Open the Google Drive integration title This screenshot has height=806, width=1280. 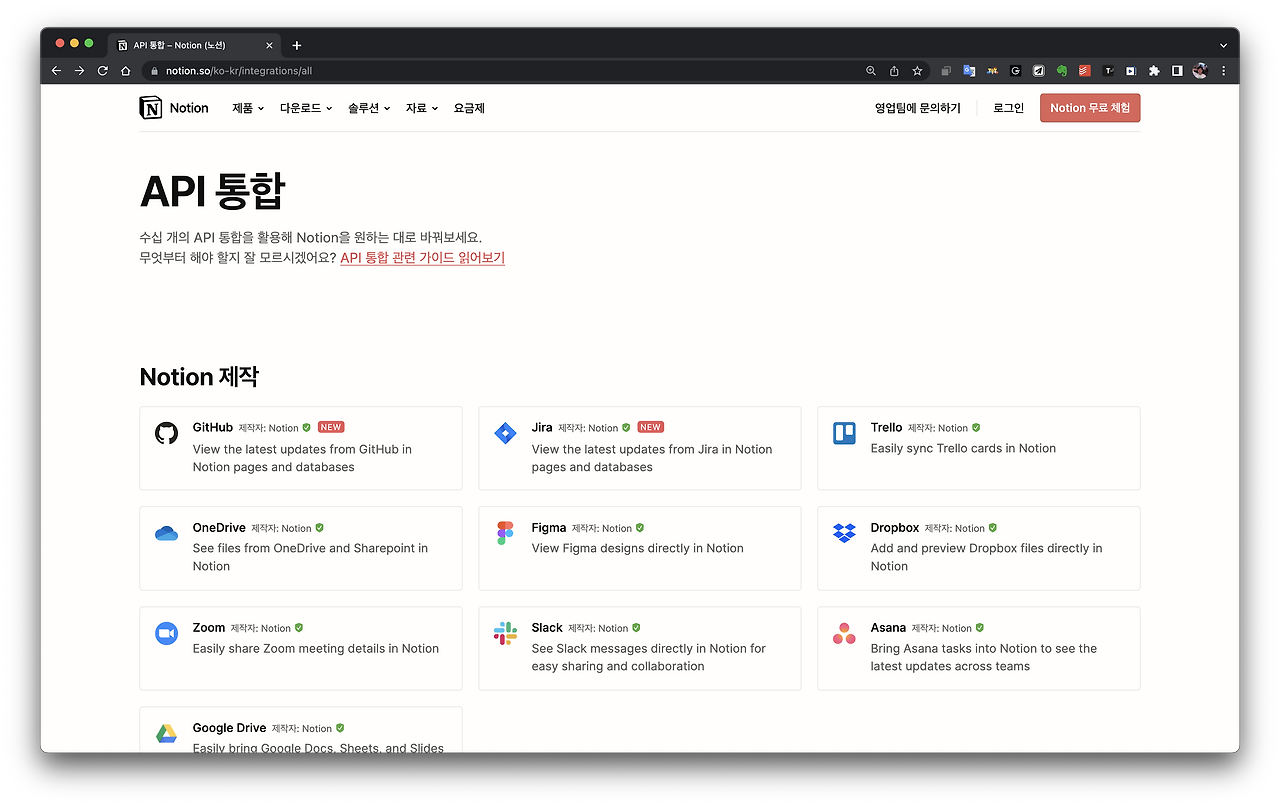coord(229,727)
